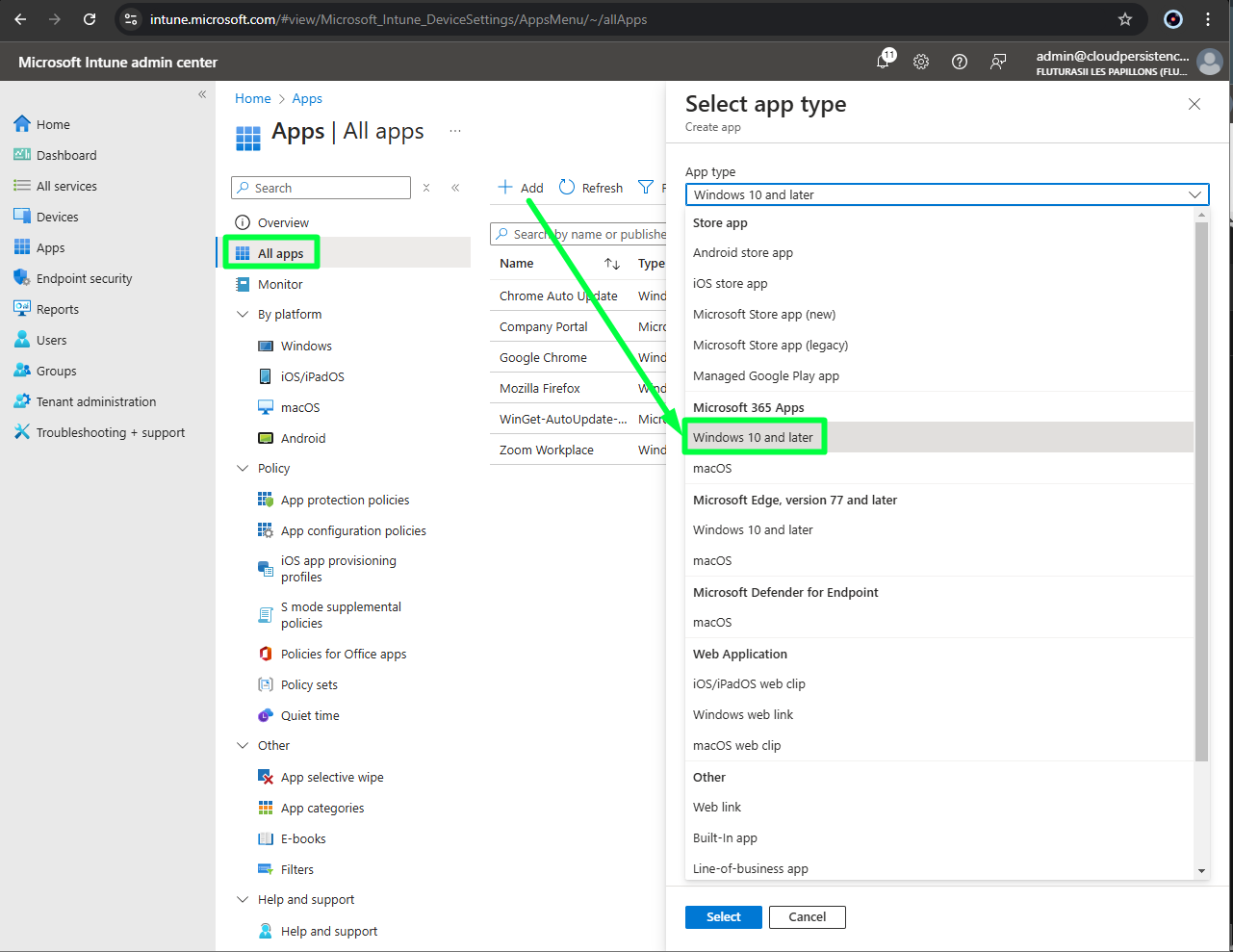1233x952 pixels.
Task: Close the Select app type panel
Action: pyautogui.click(x=1194, y=104)
